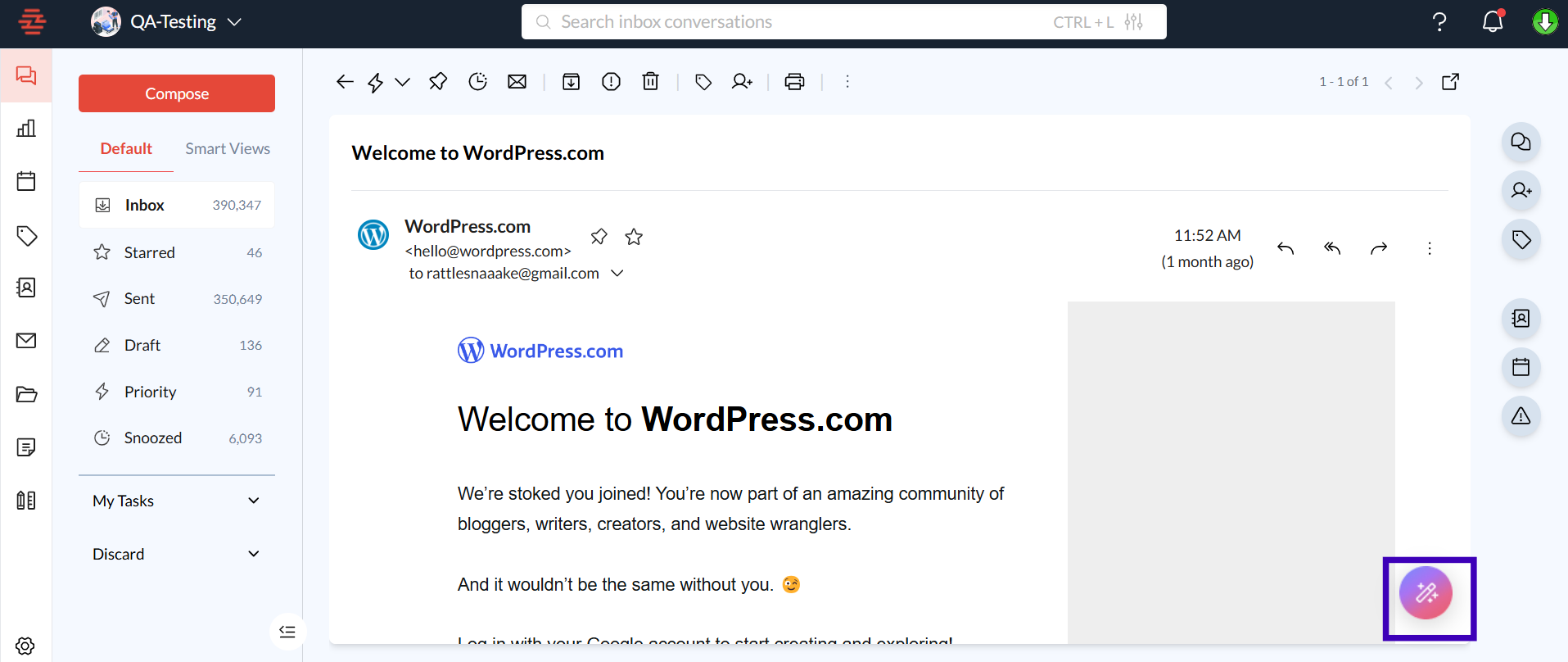Mark conversation as unread via envelope icon
This screenshot has width=1568, height=662.
517,81
